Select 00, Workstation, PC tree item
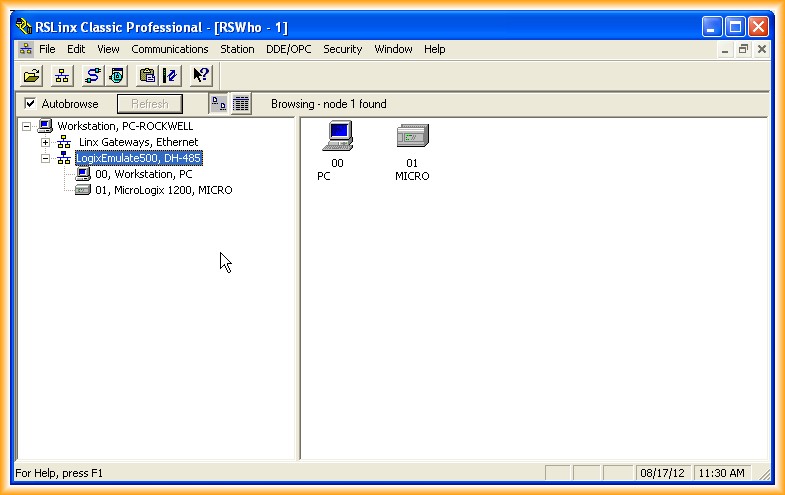The image size is (785, 495). click(x=143, y=174)
